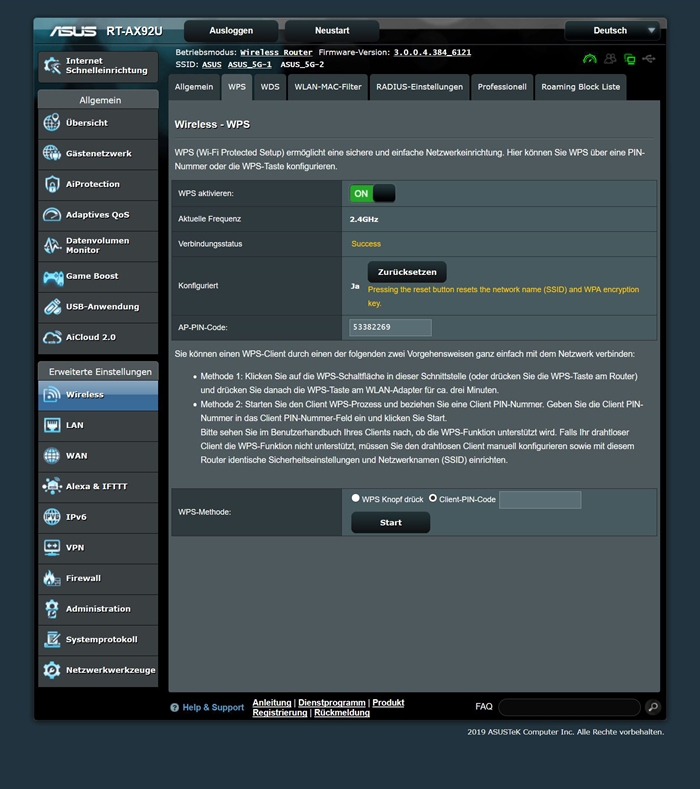700x789 pixels.
Task: Click the AiCloud 2.0 cloud icon
Action: [52, 337]
